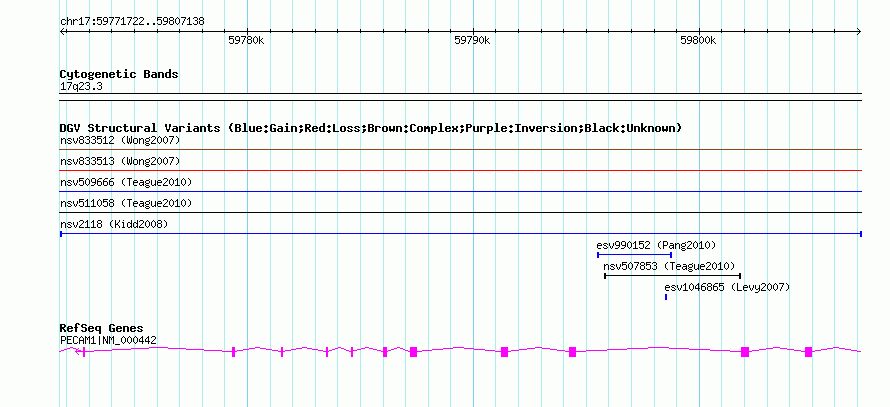Click the black nsv511058 variant bar
This screenshot has height=407, width=890.
pyautogui.click(x=461, y=213)
